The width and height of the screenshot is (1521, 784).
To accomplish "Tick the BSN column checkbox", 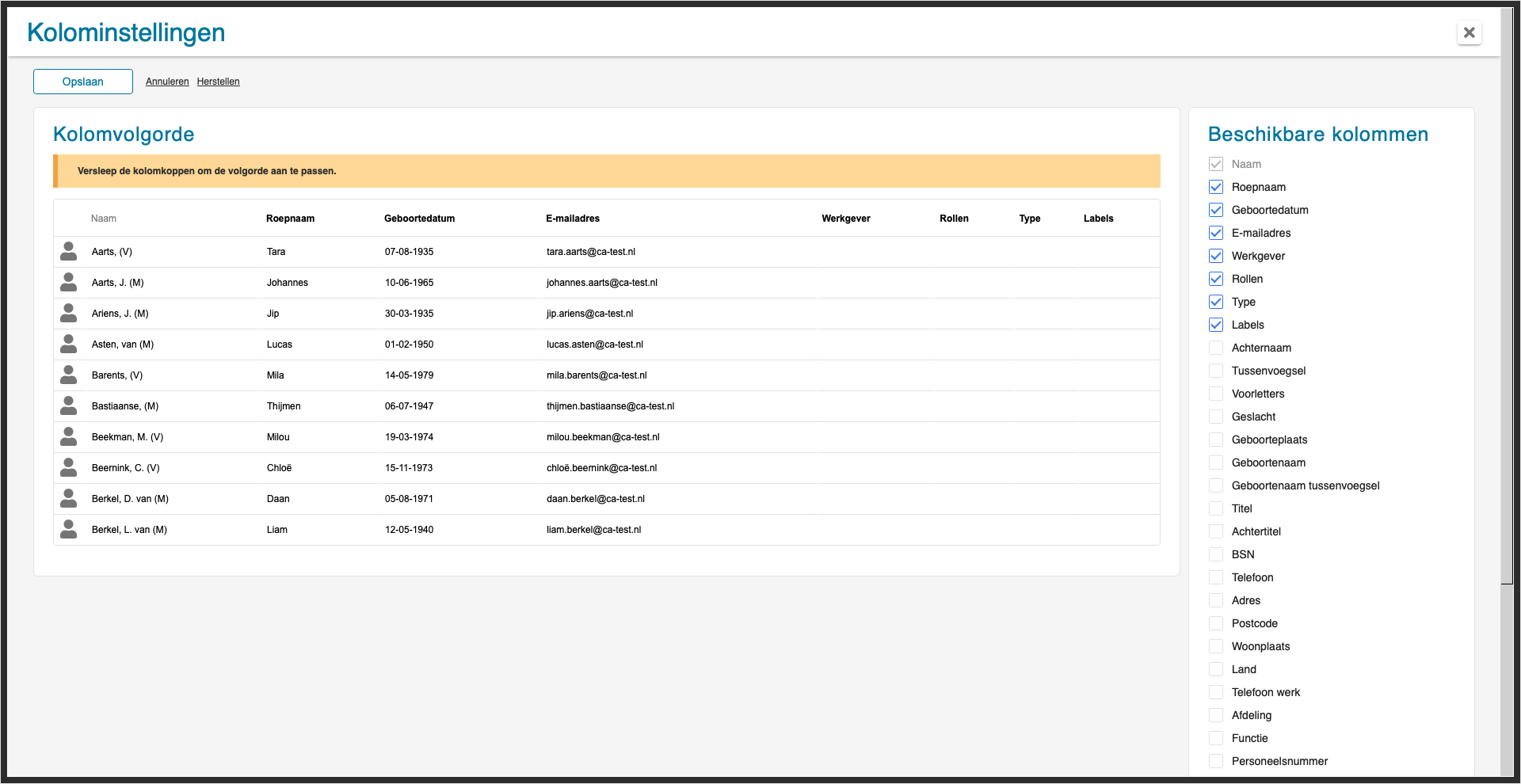I will 1216,554.
